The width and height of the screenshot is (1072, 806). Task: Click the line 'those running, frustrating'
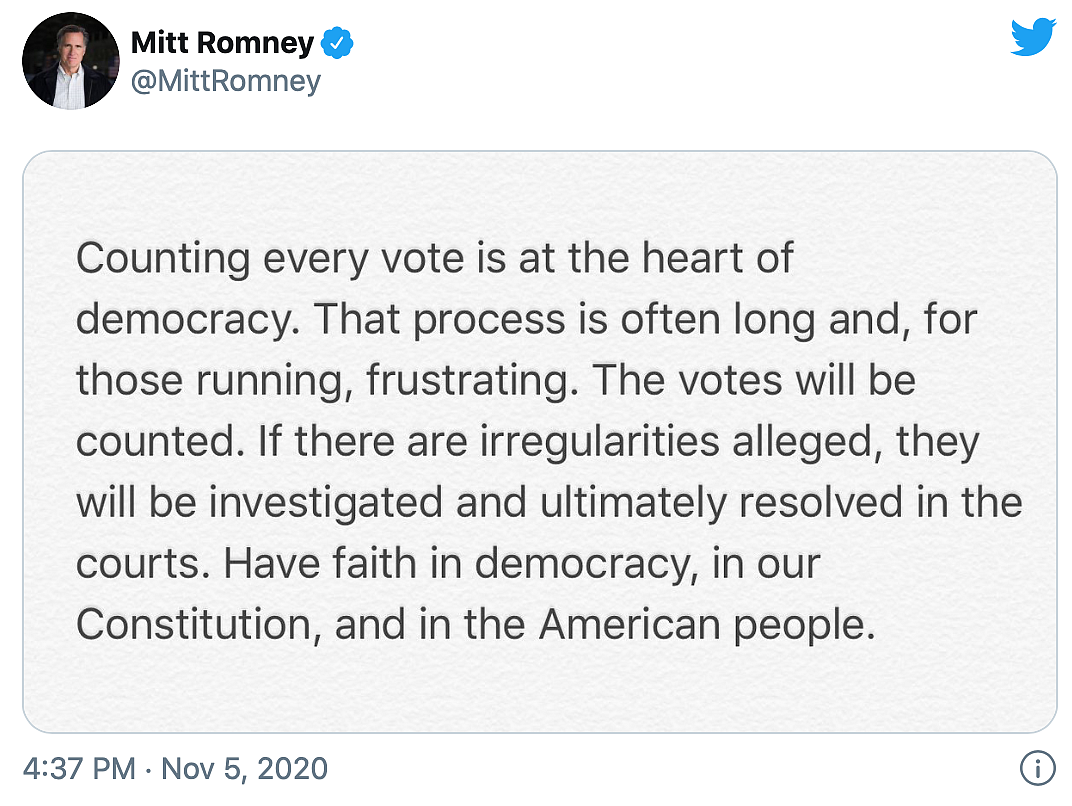tap(496, 381)
